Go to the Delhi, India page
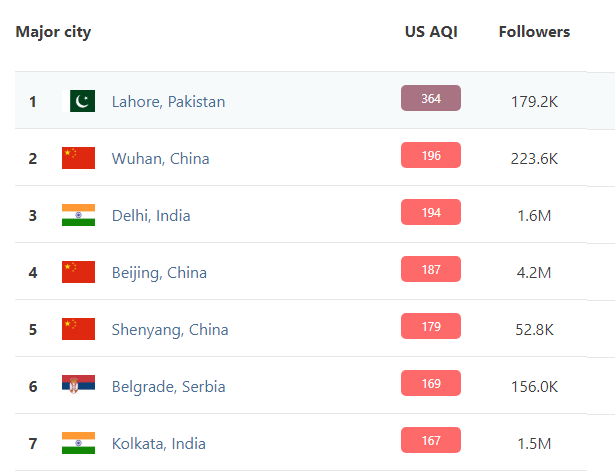The image size is (615, 471). pos(151,215)
